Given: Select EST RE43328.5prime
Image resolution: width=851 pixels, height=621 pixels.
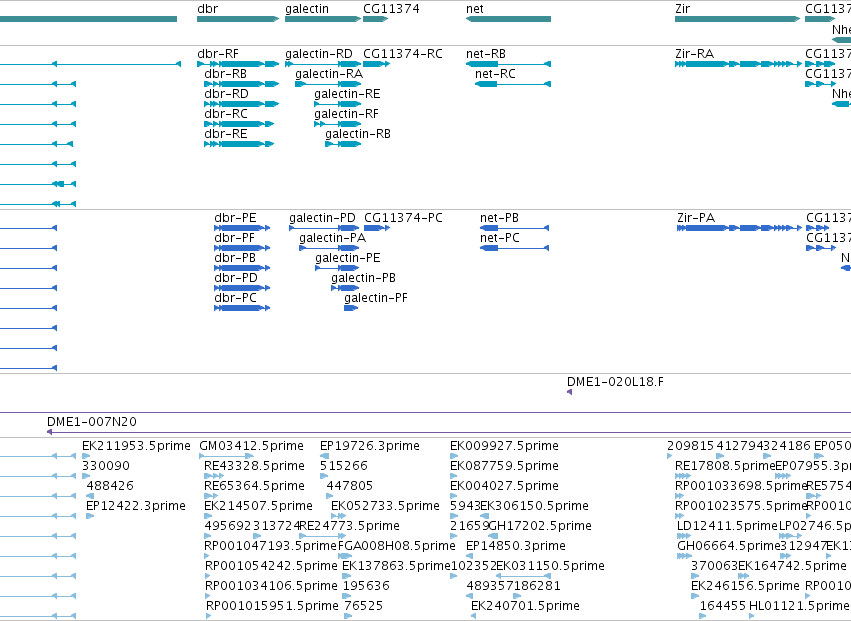Looking at the screenshot, I should [214, 476].
